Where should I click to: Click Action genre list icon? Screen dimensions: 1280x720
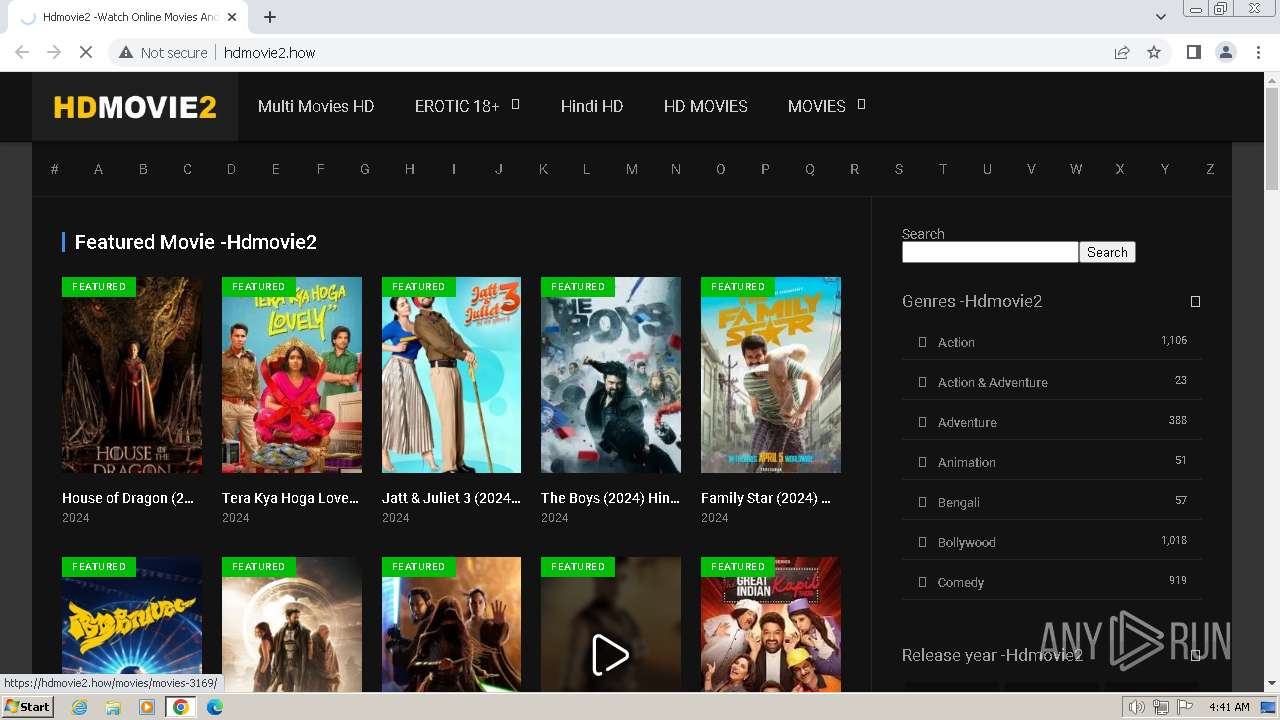(922, 342)
